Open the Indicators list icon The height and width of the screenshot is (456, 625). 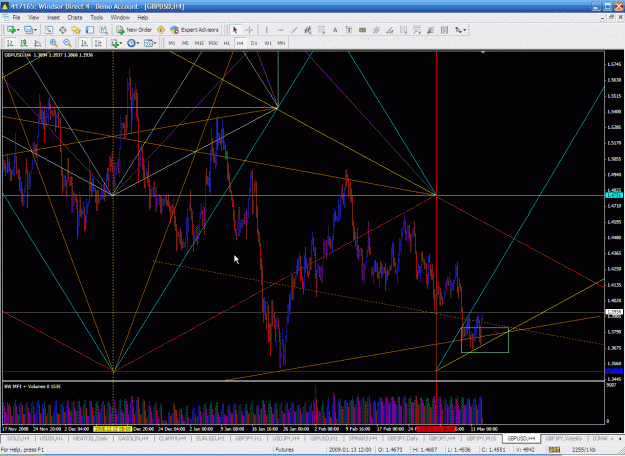pos(115,43)
